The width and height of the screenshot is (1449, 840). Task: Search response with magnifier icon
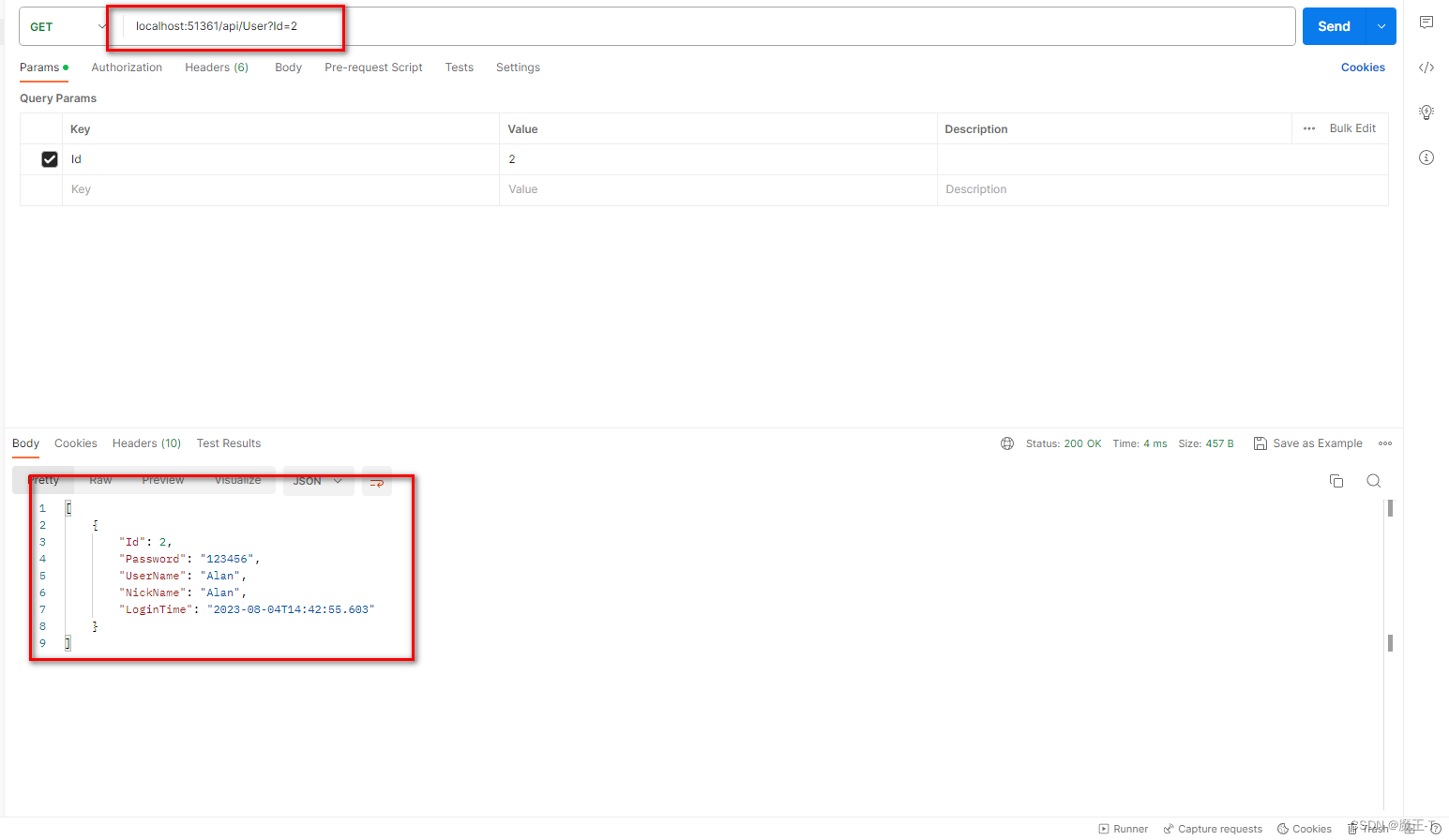click(1374, 481)
